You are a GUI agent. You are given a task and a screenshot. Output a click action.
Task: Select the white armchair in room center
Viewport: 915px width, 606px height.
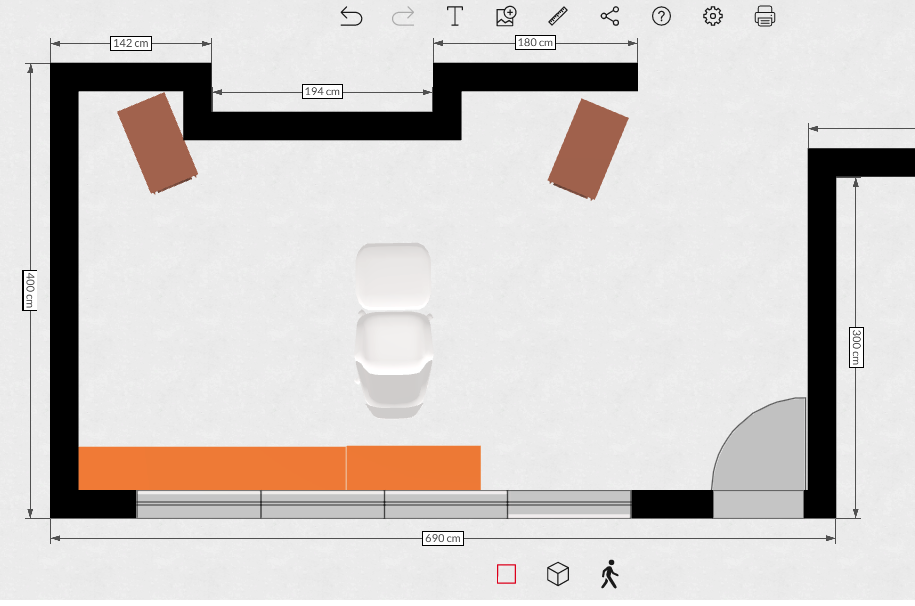(393, 330)
